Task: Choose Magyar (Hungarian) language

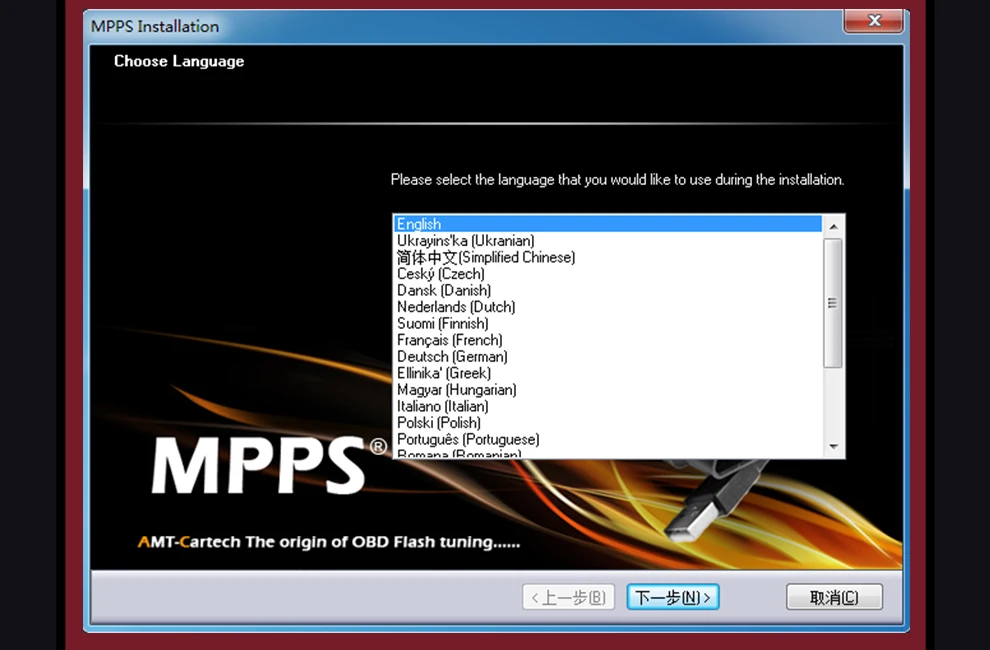Action: [x=608, y=389]
